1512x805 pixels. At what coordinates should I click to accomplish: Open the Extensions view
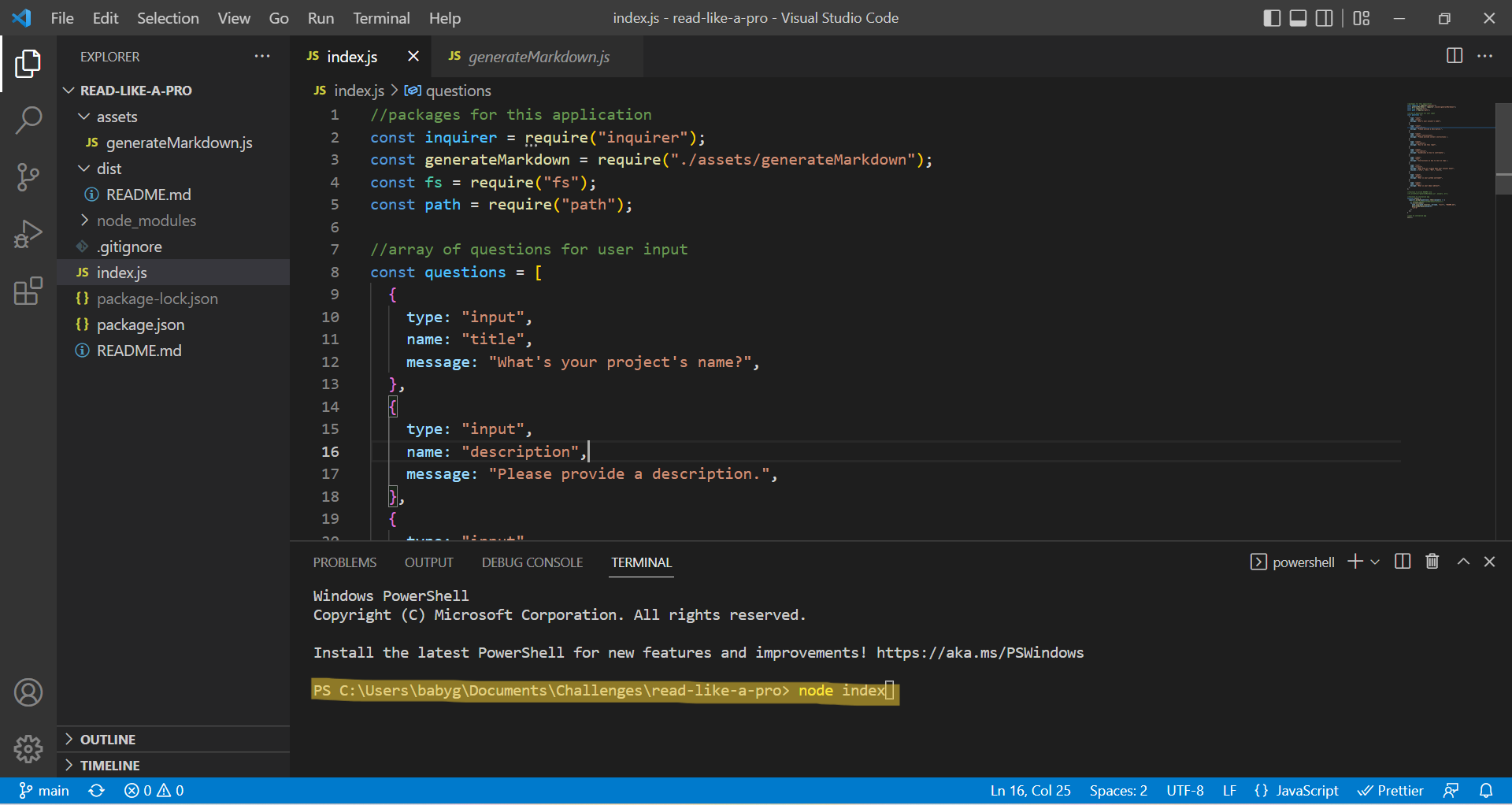pos(28,291)
